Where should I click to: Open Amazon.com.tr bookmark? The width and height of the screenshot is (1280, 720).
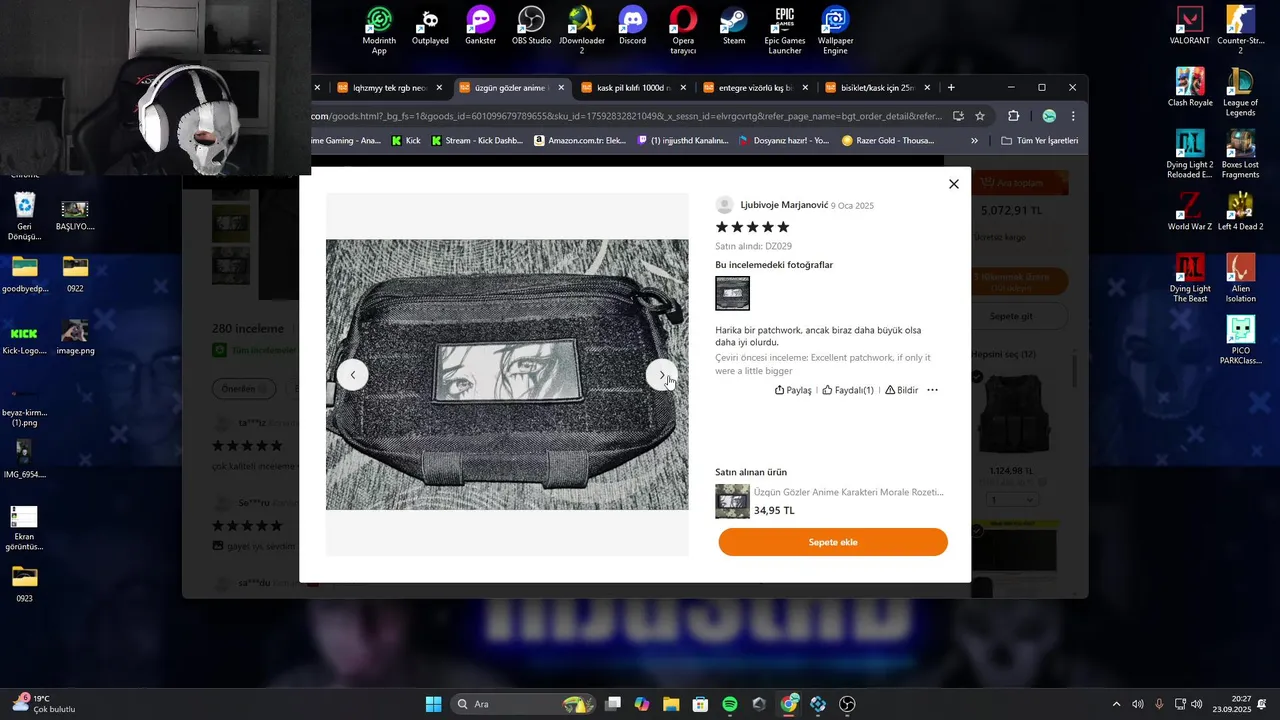coord(580,141)
